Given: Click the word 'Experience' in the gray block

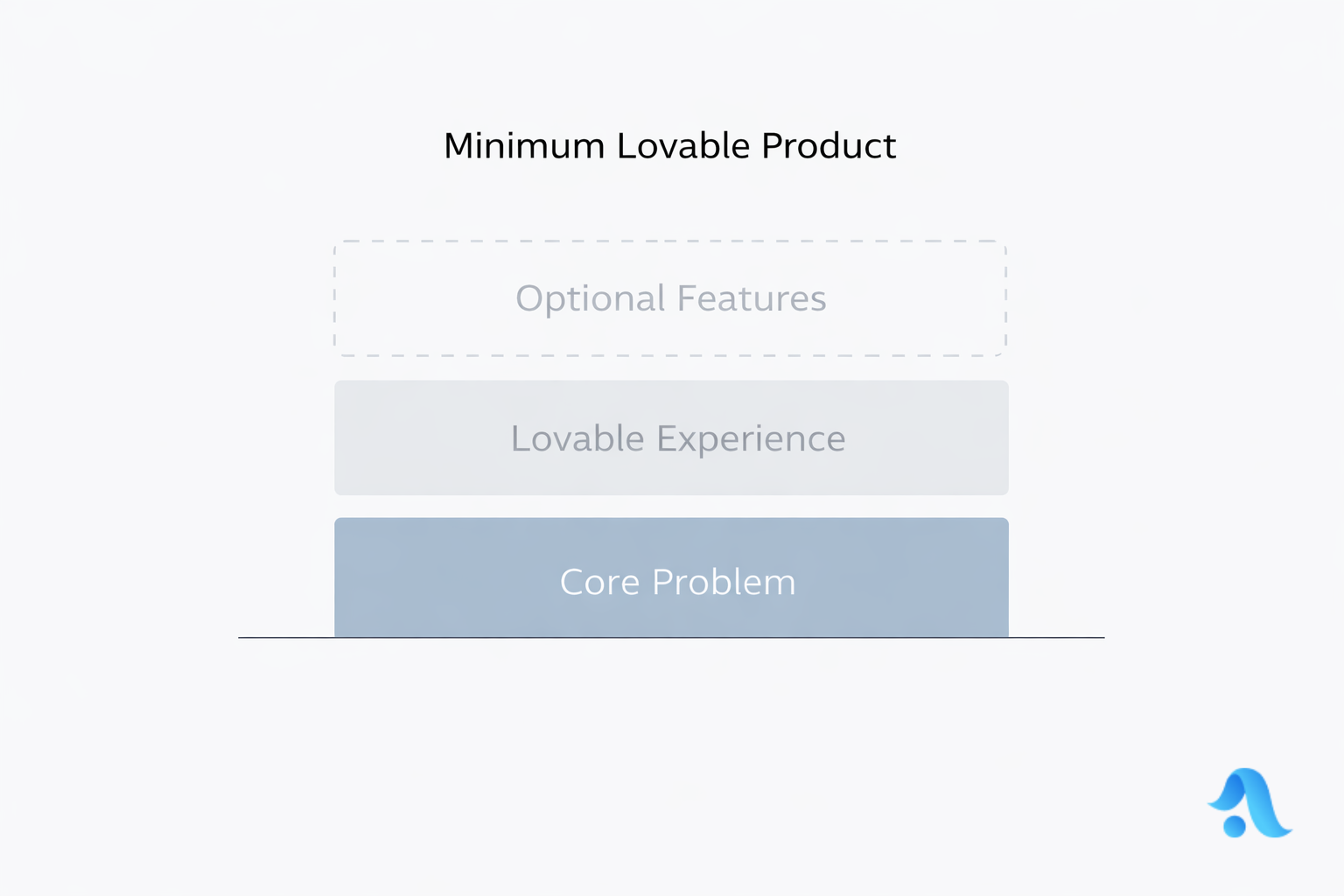Looking at the screenshot, I should click(751, 438).
